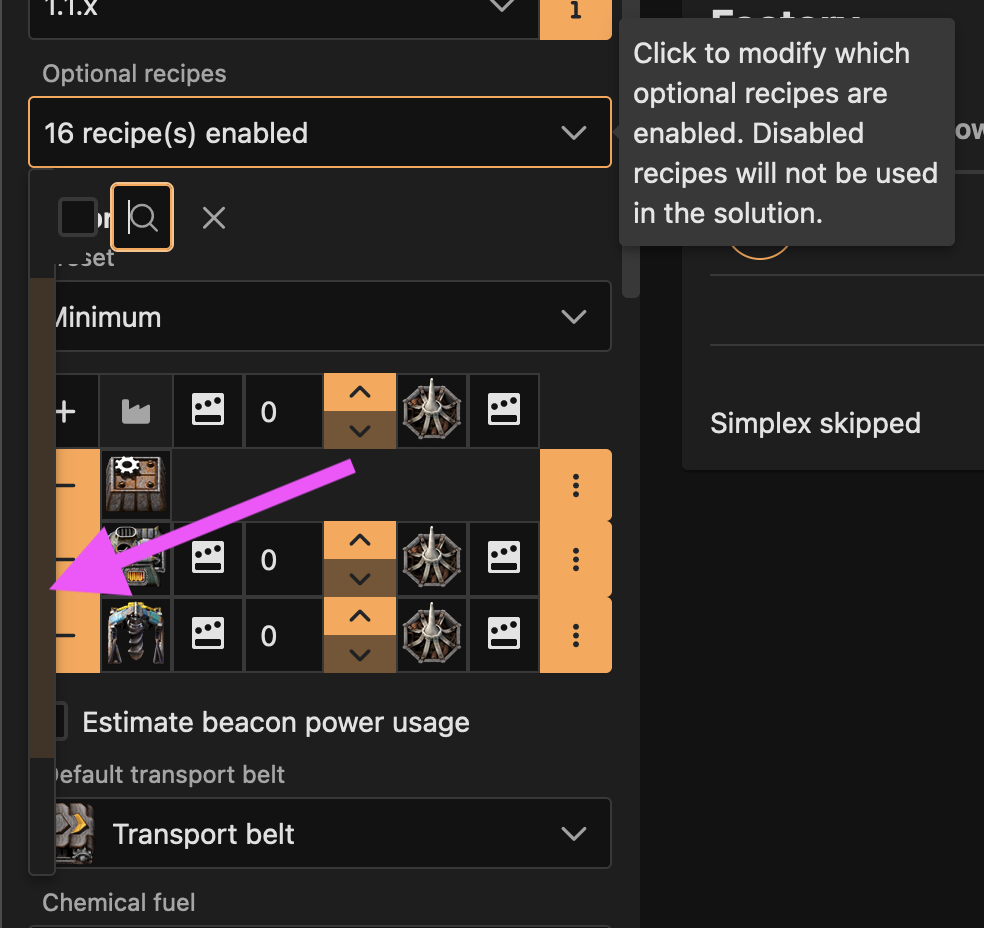
Task: Open the beacon icon in the header row
Action: [x=432, y=410]
